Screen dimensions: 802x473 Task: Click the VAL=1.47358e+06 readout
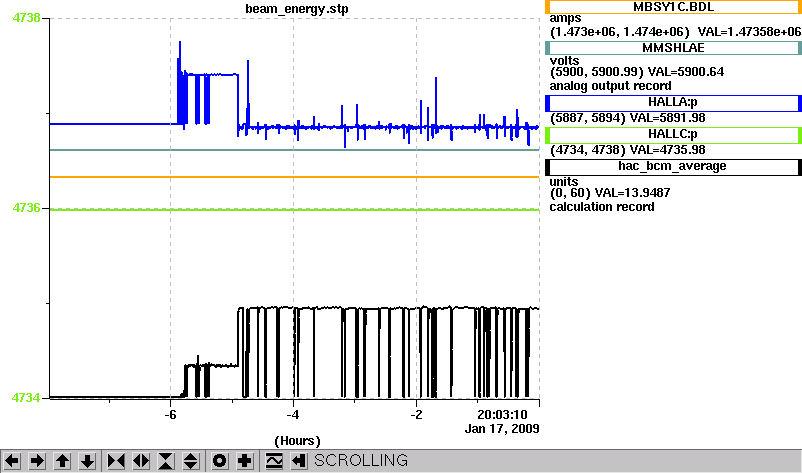pos(749,32)
